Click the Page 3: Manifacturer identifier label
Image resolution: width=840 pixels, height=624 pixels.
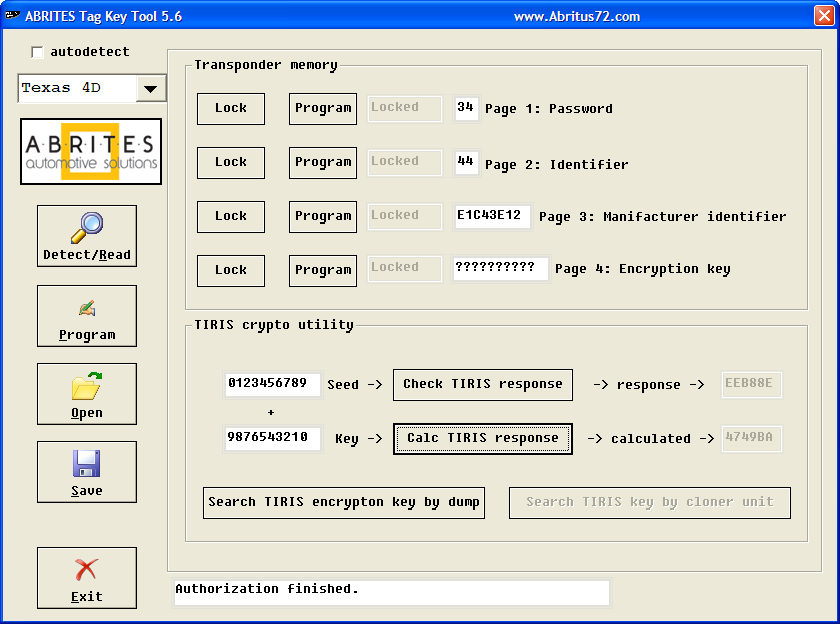coord(663,216)
